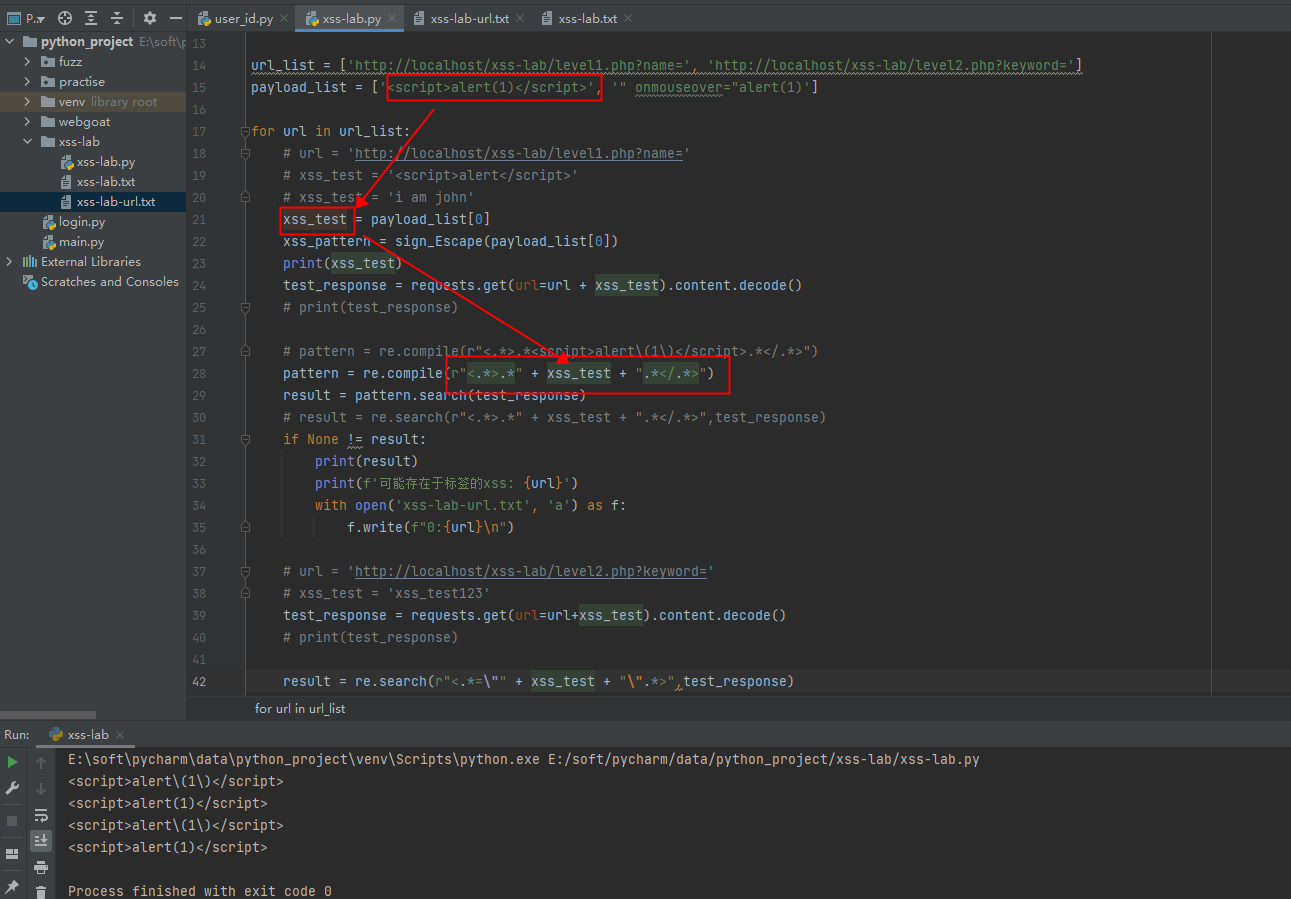Click the localhost level1.php link on line 18

pyautogui.click(x=518, y=154)
